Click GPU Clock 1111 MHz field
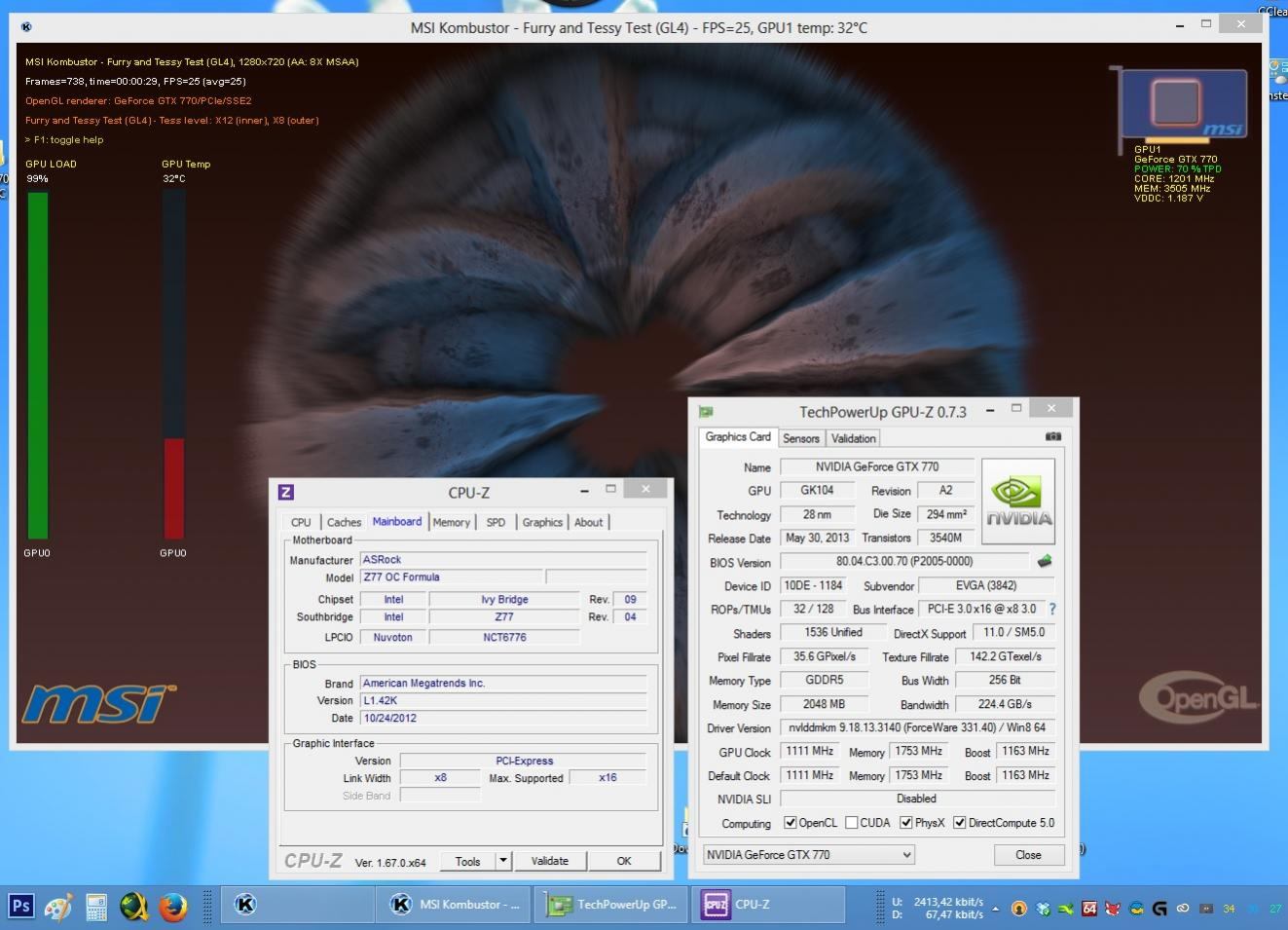1288x930 pixels. pyautogui.click(x=809, y=751)
